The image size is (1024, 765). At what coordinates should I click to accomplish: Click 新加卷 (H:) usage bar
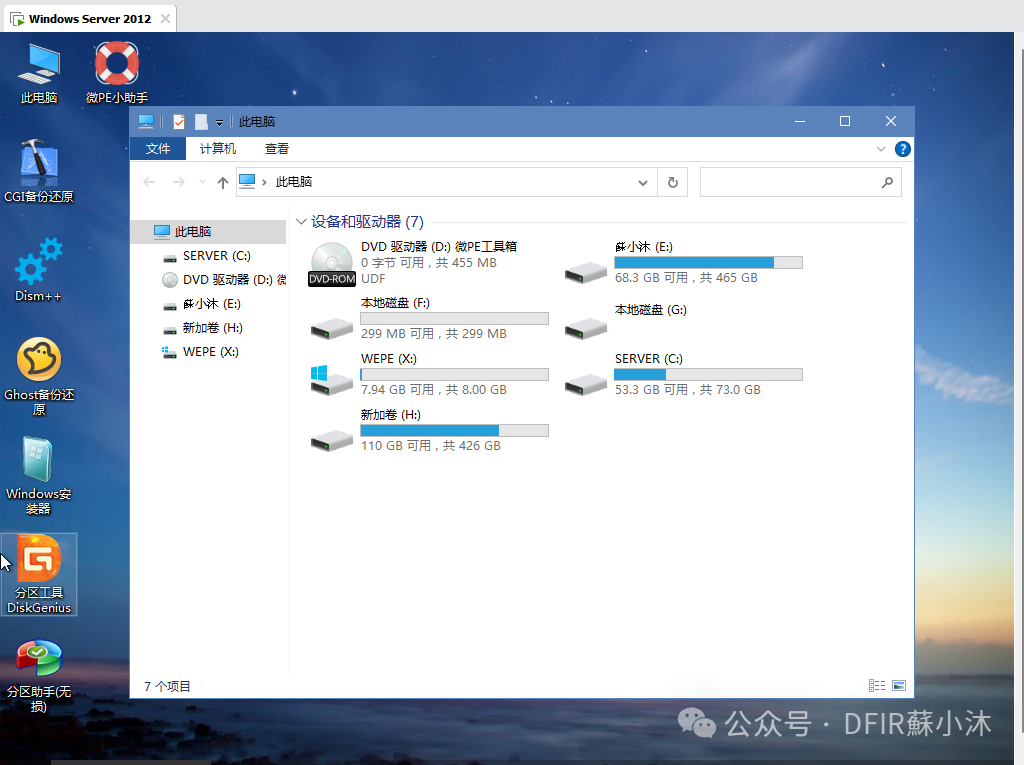click(x=455, y=431)
